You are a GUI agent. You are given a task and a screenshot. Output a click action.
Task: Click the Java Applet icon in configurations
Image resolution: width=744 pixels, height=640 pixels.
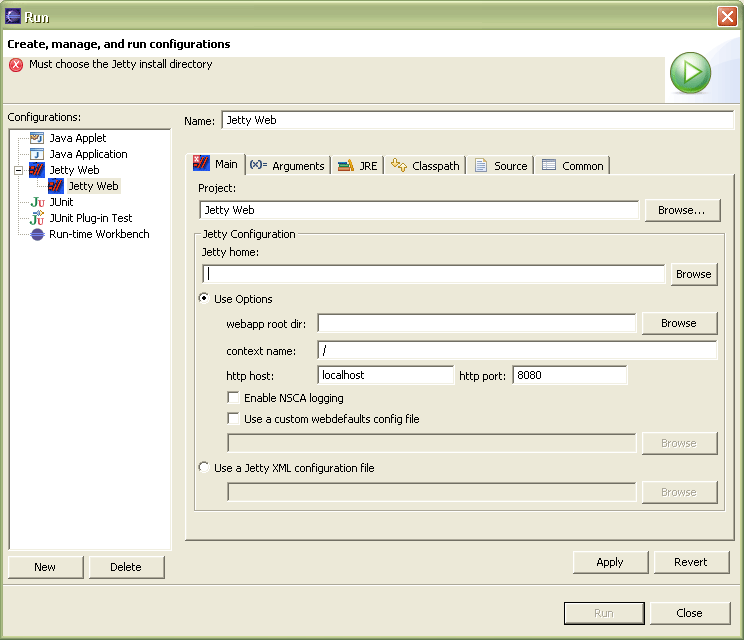click(x=37, y=138)
